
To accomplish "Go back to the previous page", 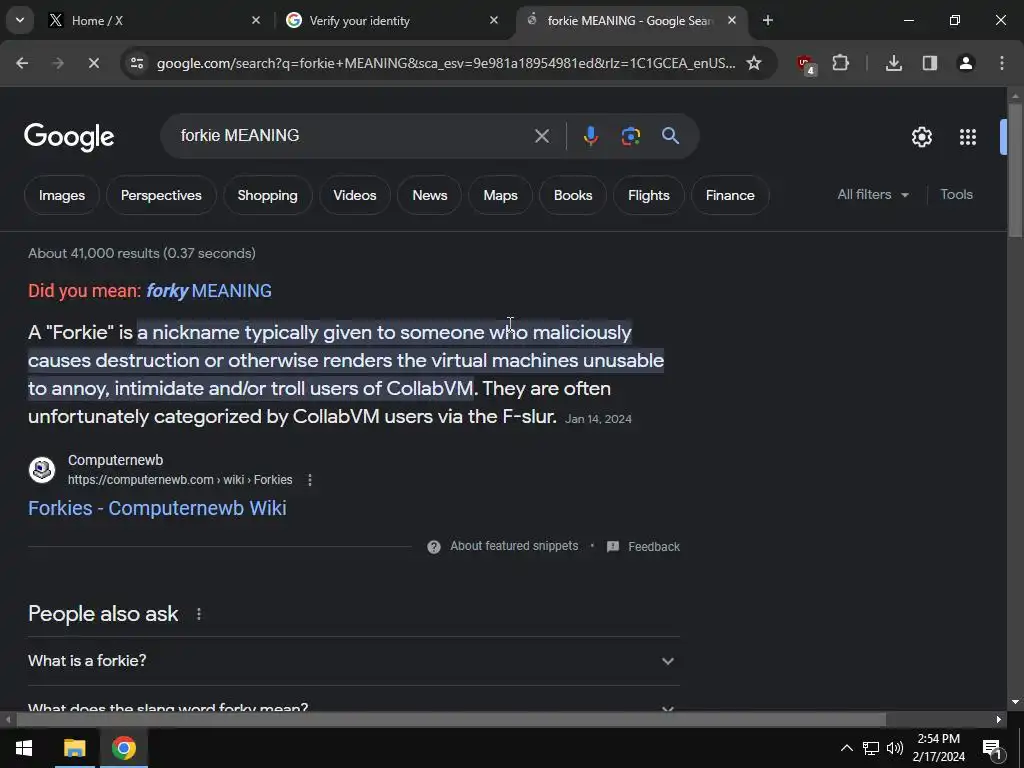I will point(22,63).
